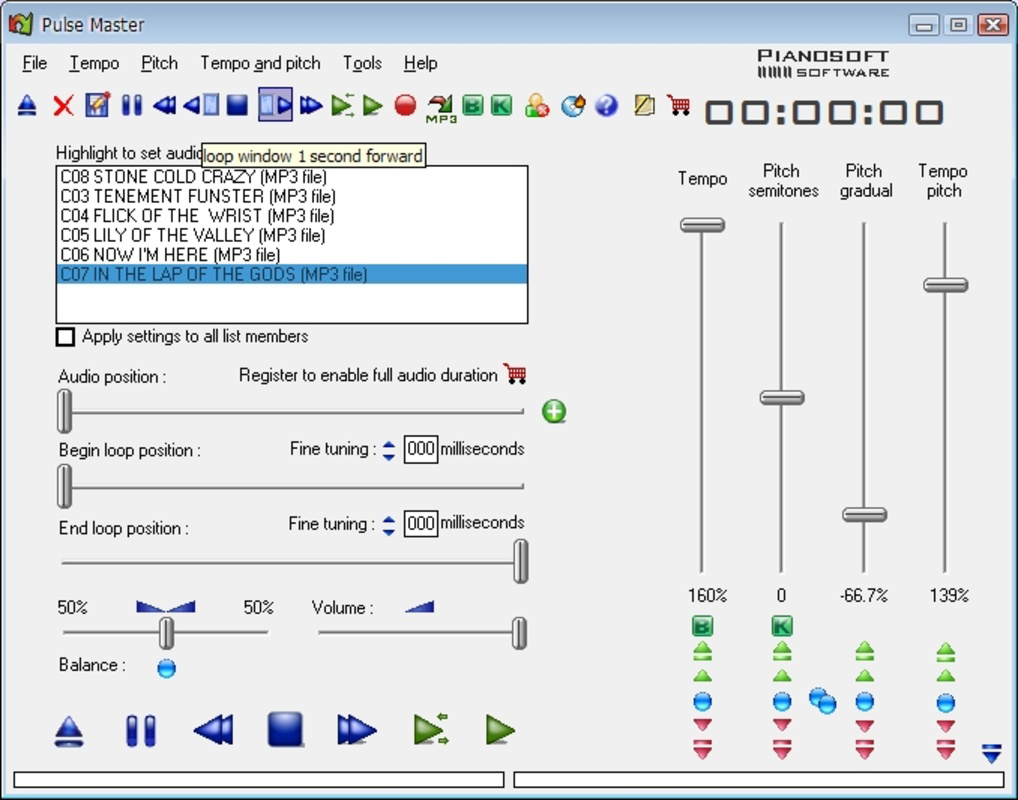Click the green K icon in the toolbar
The height and width of the screenshot is (800, 1018).
(x=501, y=105)
